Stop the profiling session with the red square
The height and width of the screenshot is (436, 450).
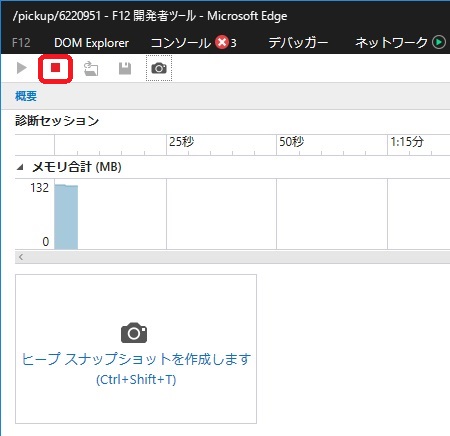(55, 68)
